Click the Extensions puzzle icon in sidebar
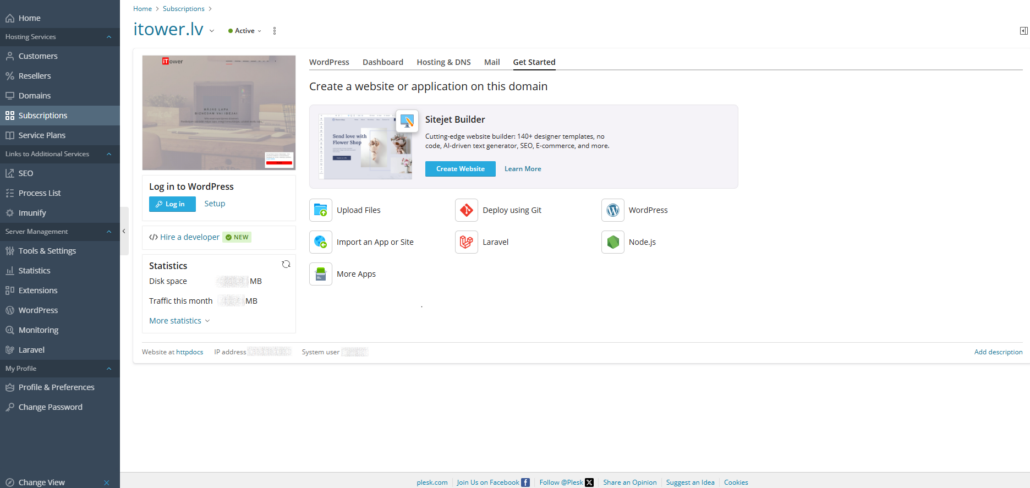The width and height of the screenshot is (1030, 488). (9, 290)
